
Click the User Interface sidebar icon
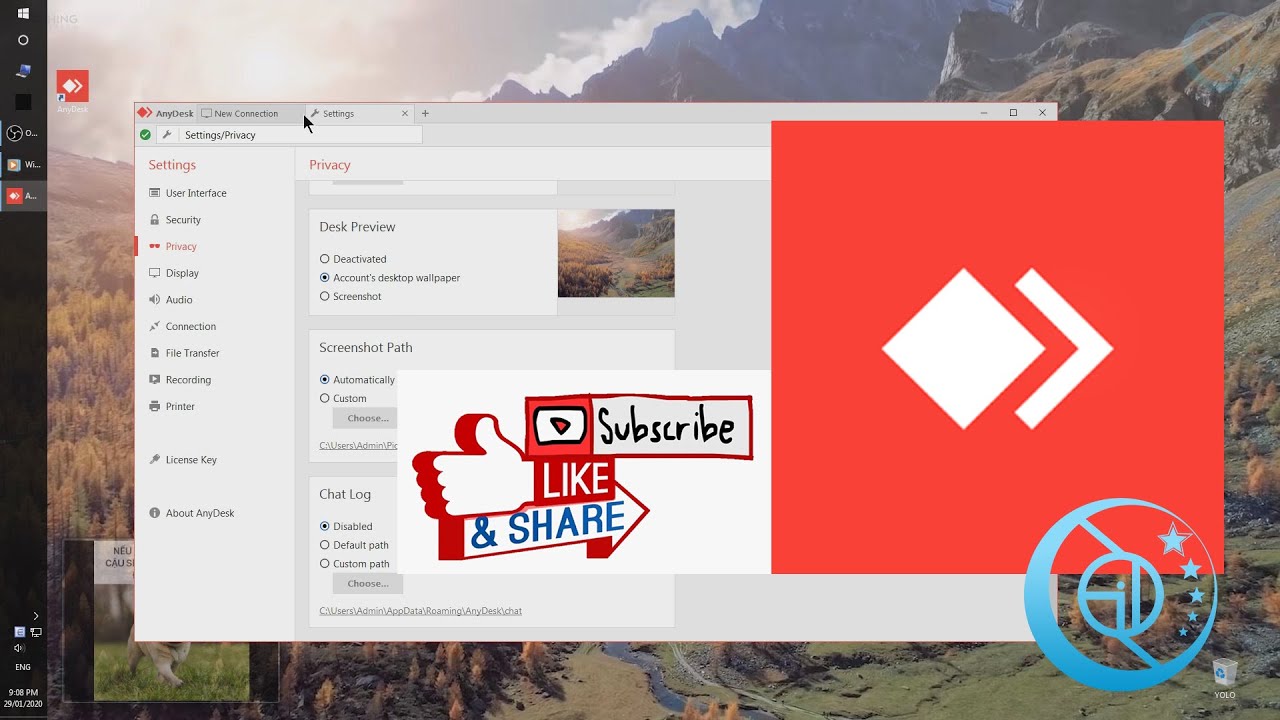[x=155, y=193]
